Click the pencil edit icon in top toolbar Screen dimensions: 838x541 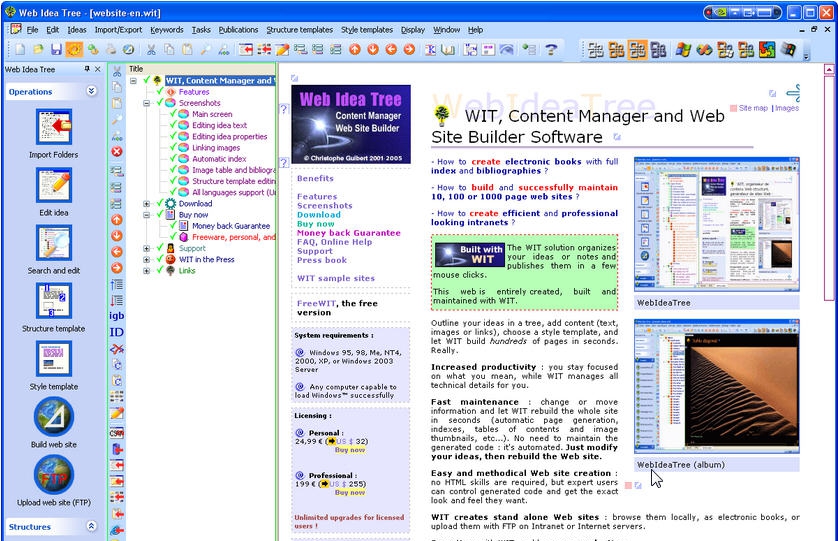[x=282, y=50]
